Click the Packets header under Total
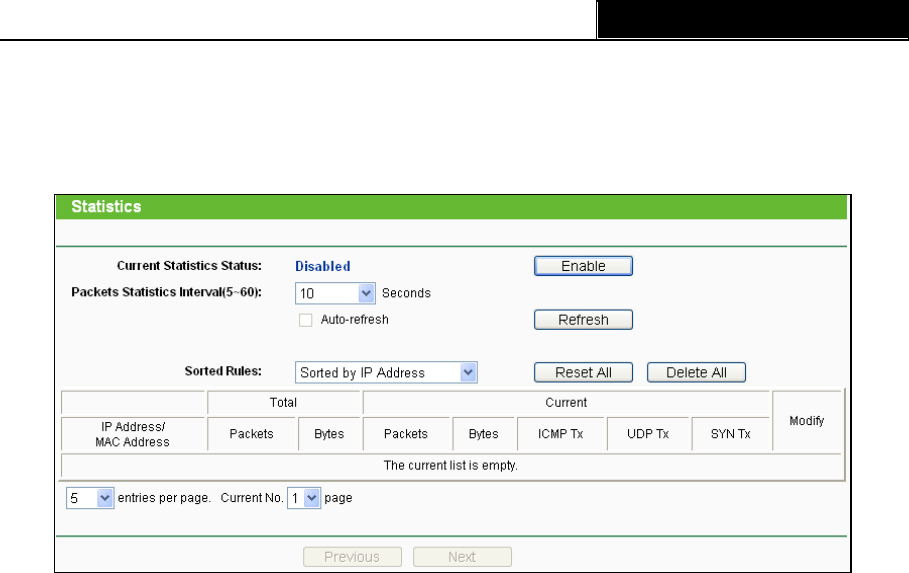 coord(252,434)
